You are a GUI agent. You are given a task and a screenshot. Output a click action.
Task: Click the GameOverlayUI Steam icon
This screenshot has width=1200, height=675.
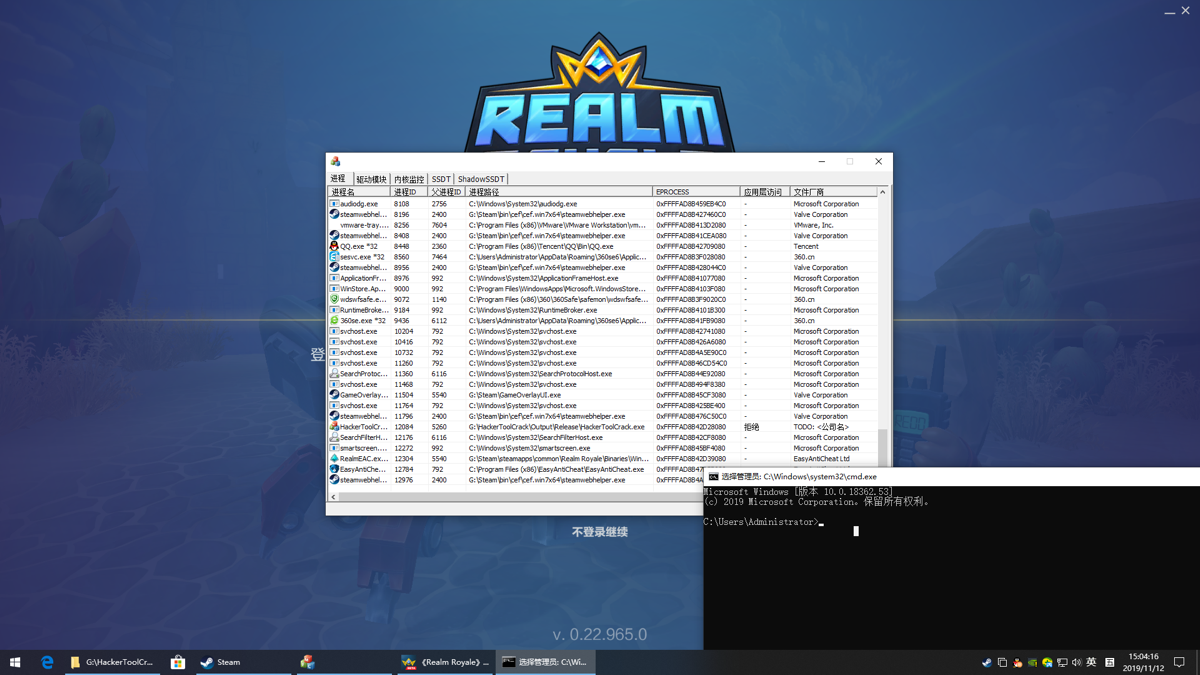click(x=334, y=395)
